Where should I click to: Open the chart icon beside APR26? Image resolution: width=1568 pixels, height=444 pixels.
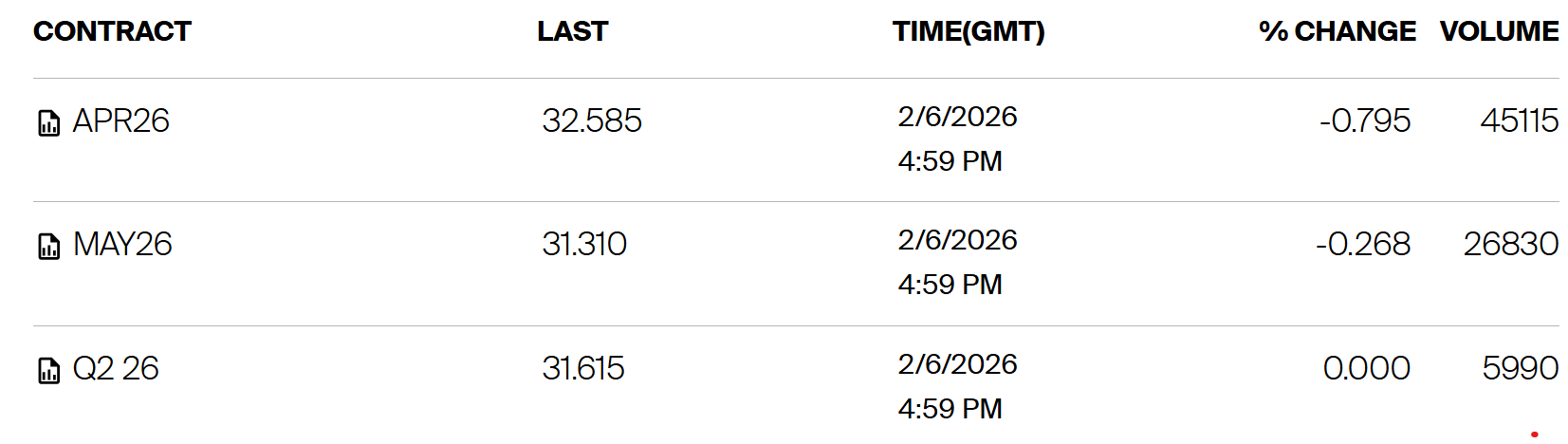tap(48, 123)
